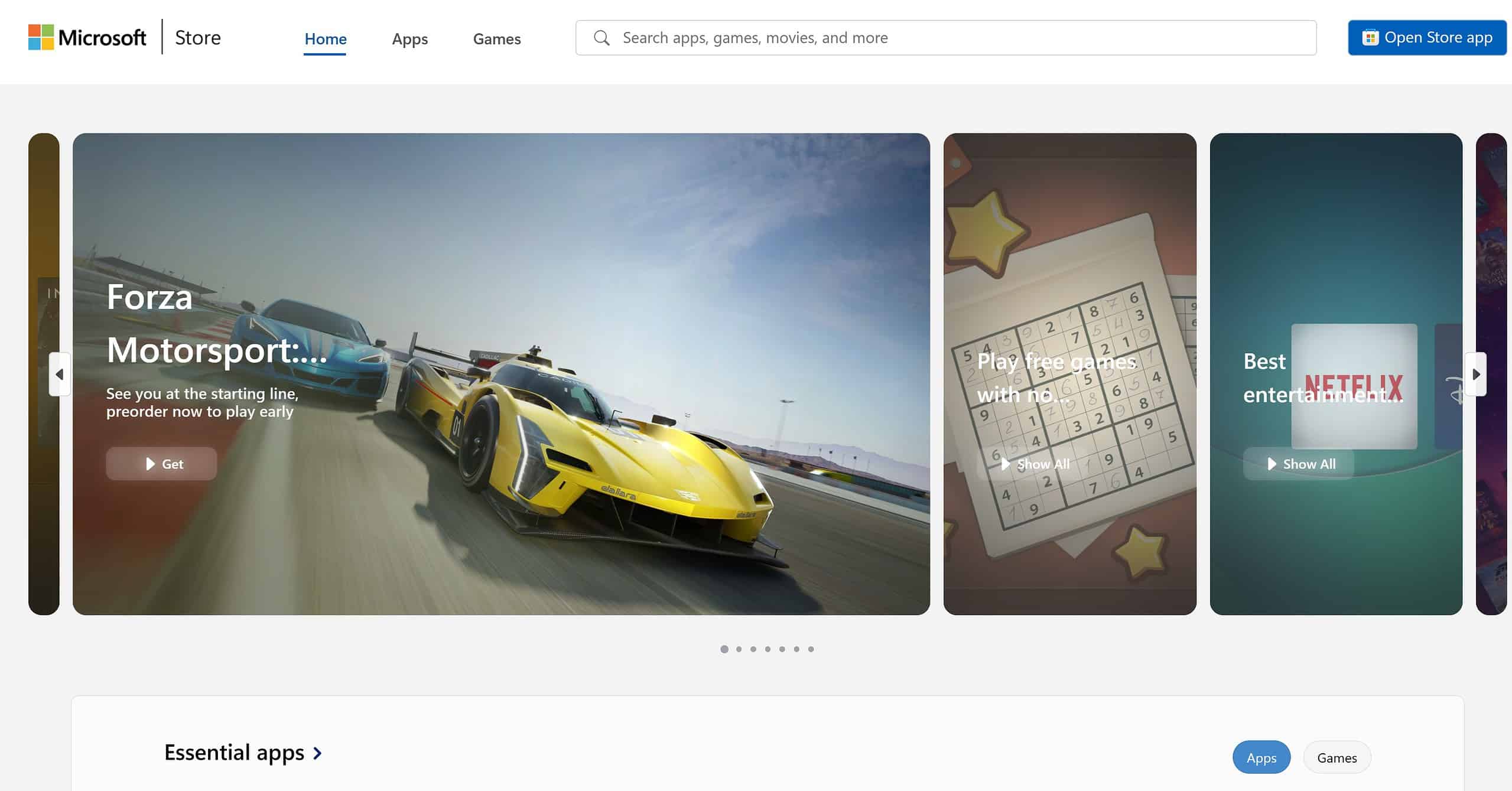This screenshot has height=791, width=1512.
Task: Click the Play arrow on Netflix Show All
Action: (1271, 463)
